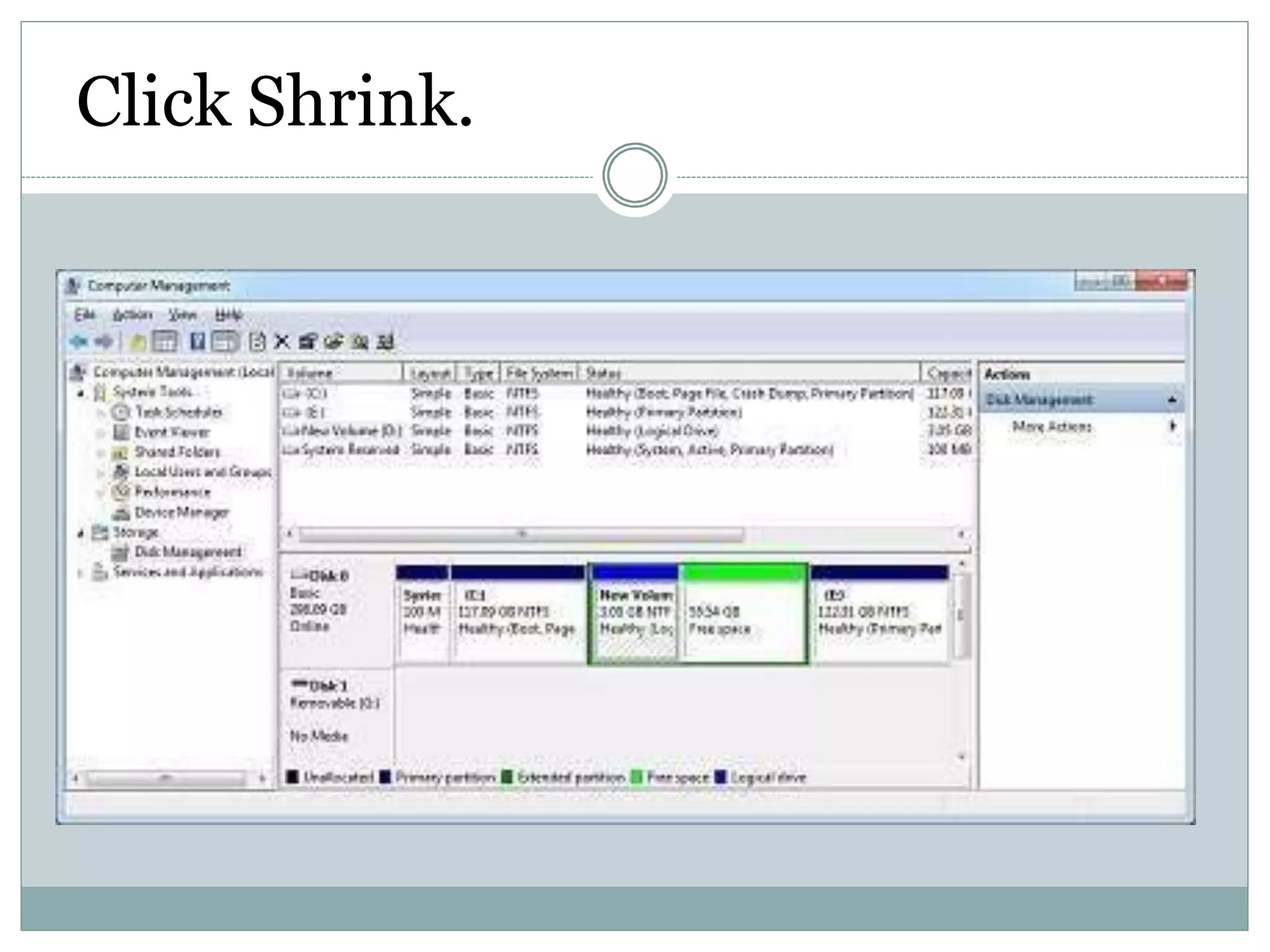Expand the Event Viewer node arrow
This screenshot has height=952, width=1270.
click(100, 433)
